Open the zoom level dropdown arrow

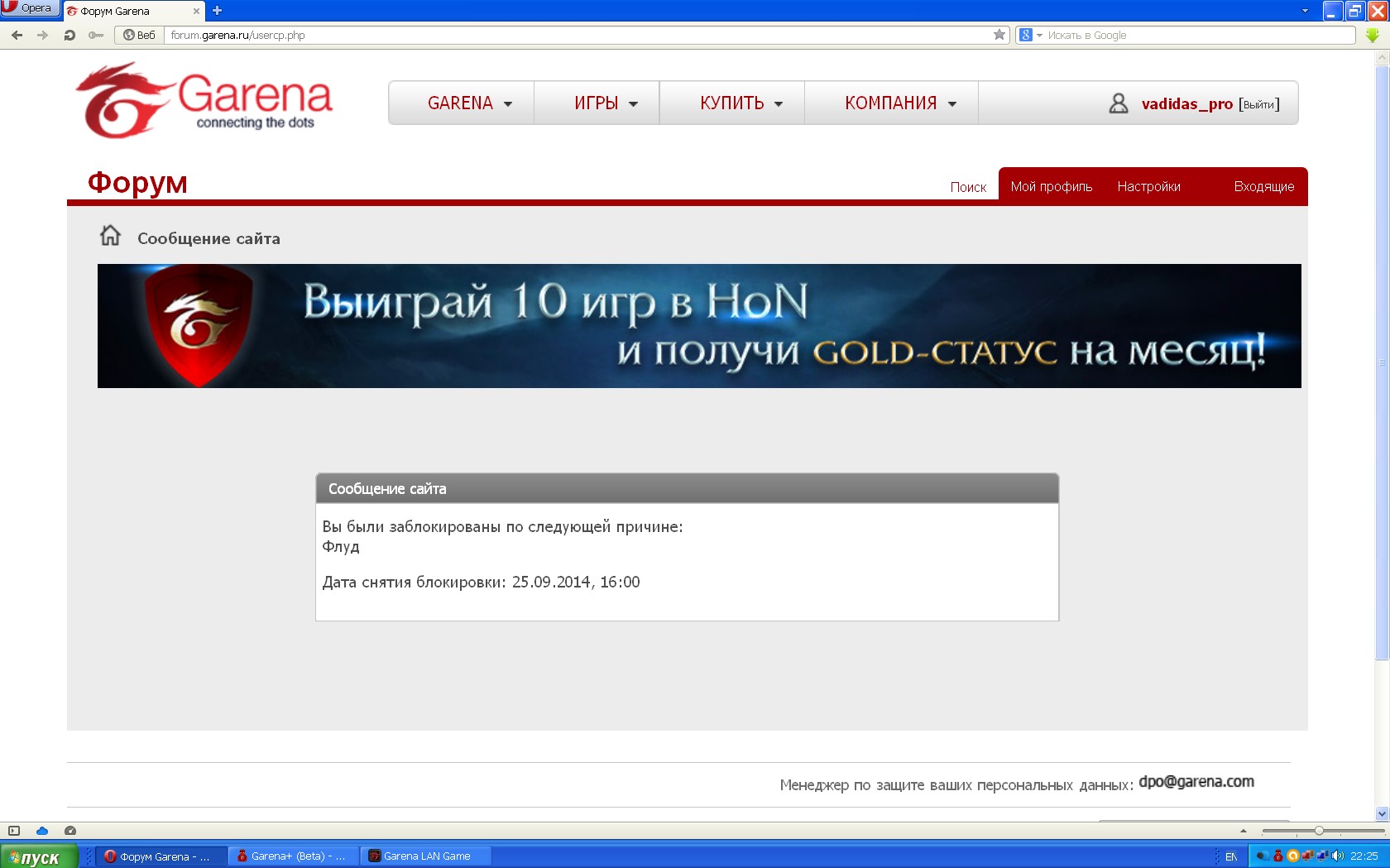coord(1243,831)
